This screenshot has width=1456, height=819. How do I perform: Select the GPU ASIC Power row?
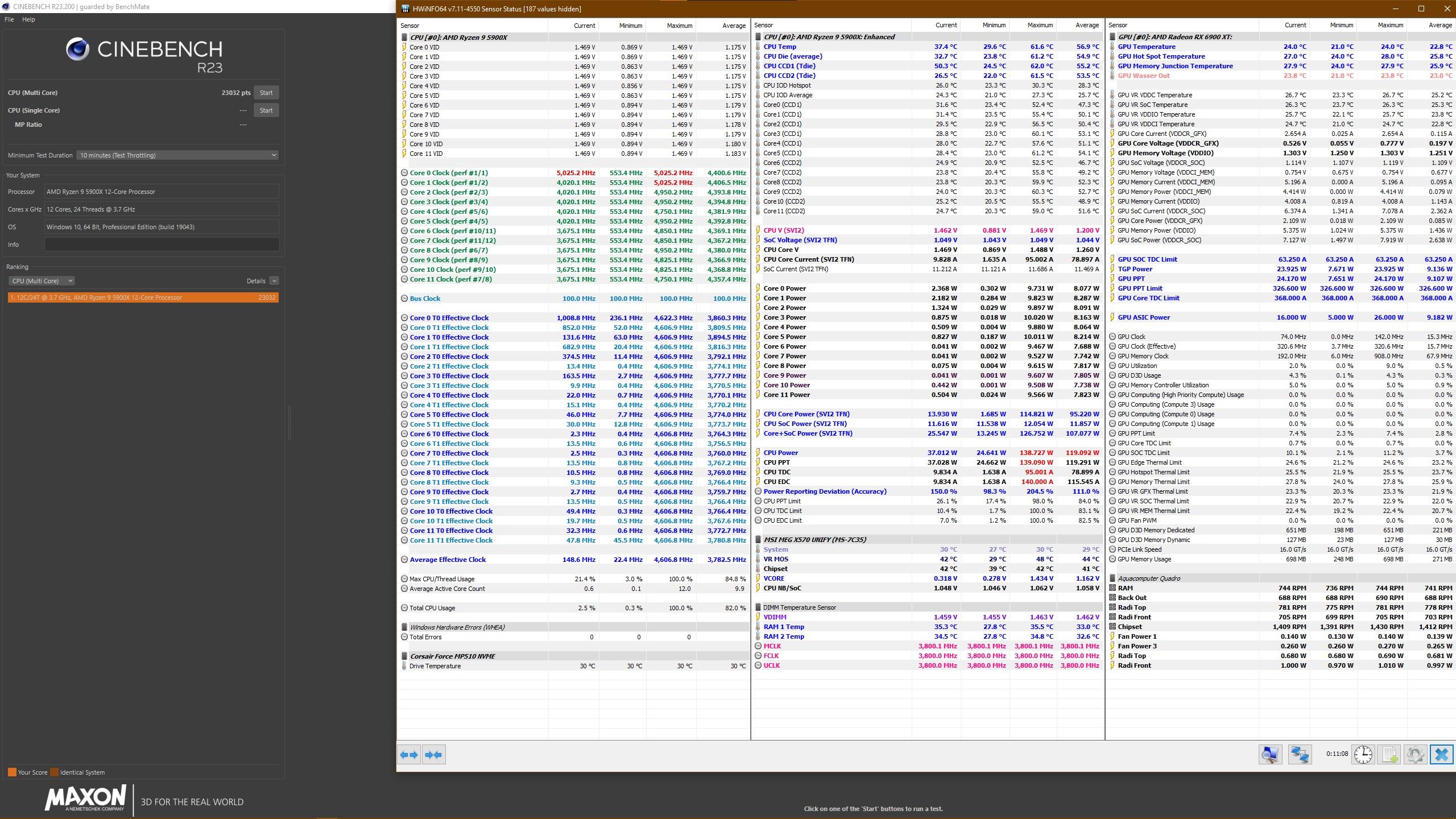pyautogui.click(x=1281, y=317)
